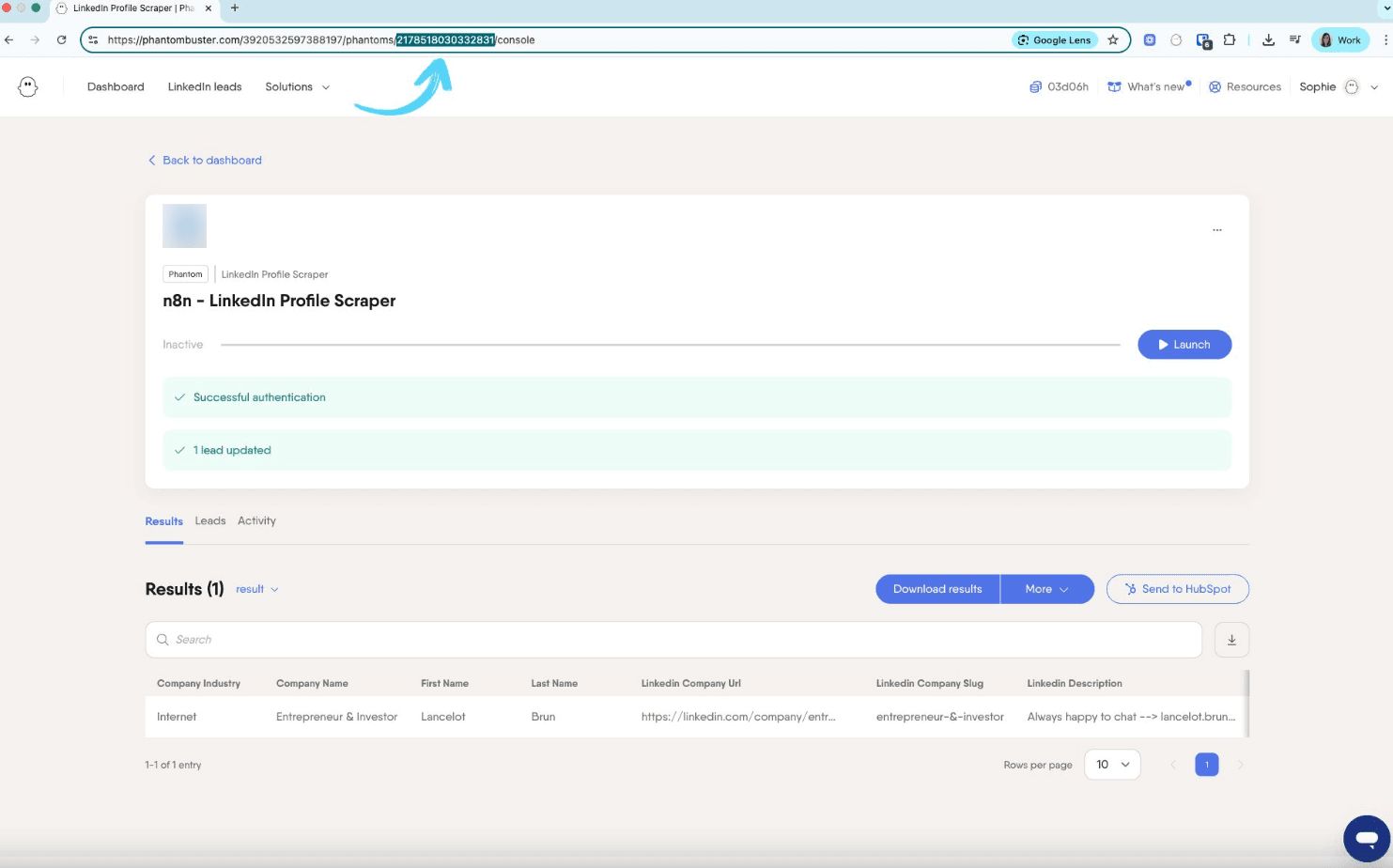Screen dimensions: 1393x868
Task: Click the next page arrow
Action: tap(1240, 765)
